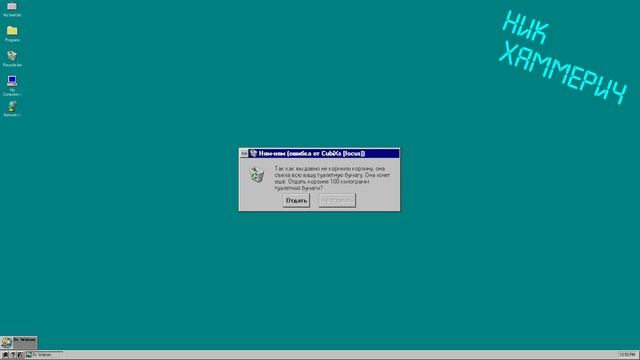The height and width of the screenshot is (360, 640).
Task: Click the small bin icon in title bar
Action: click(253, 153)
